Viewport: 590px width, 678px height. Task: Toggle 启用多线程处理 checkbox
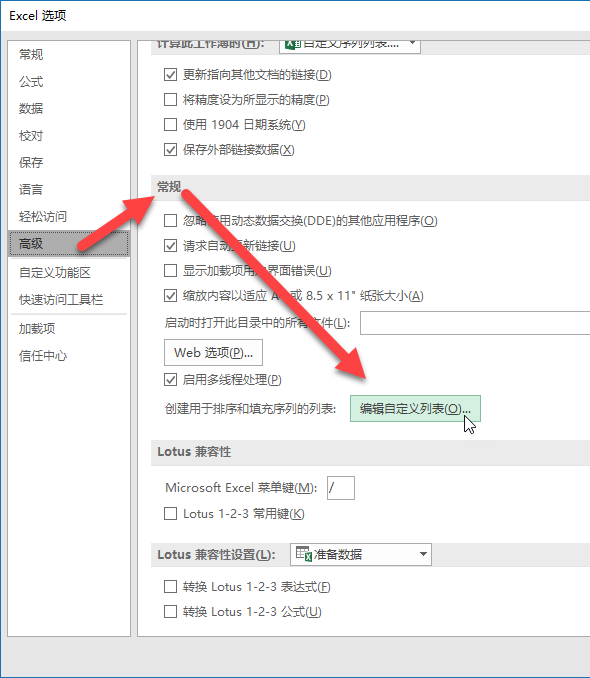click(x=170, y=380)
